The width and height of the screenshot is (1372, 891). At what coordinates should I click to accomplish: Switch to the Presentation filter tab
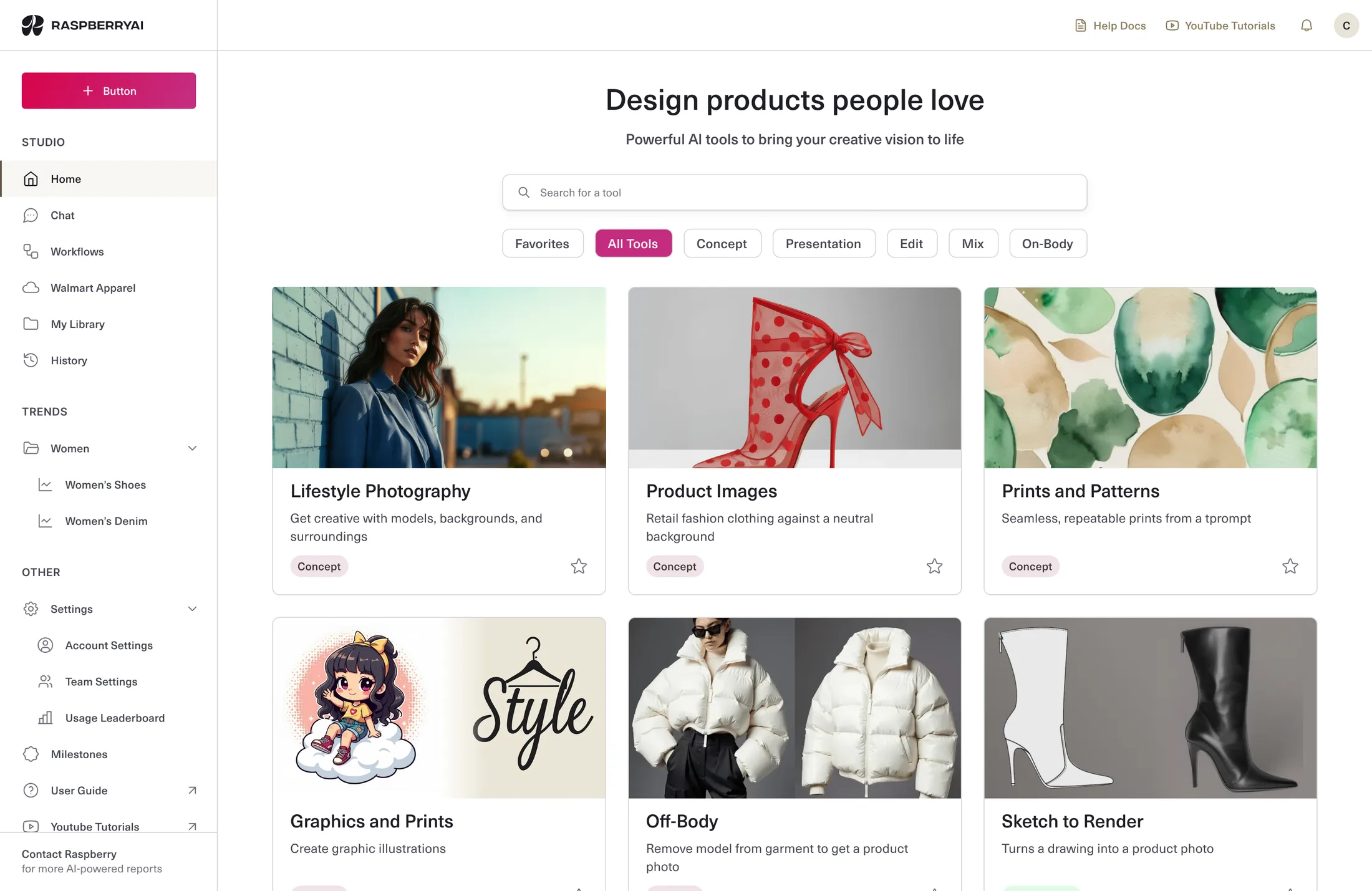coord(824,243)
